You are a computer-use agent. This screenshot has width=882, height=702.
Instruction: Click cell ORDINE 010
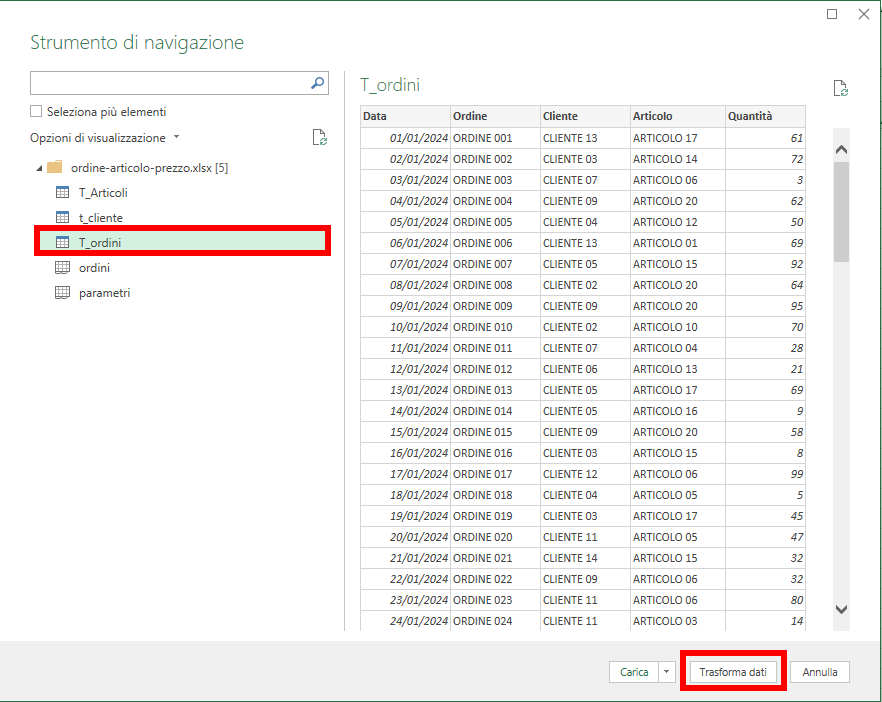[x=495, y=327]
